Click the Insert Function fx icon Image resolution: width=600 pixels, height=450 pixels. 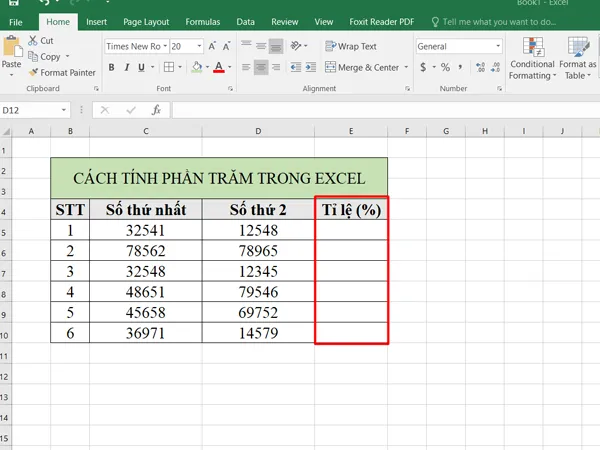(156, 110)
